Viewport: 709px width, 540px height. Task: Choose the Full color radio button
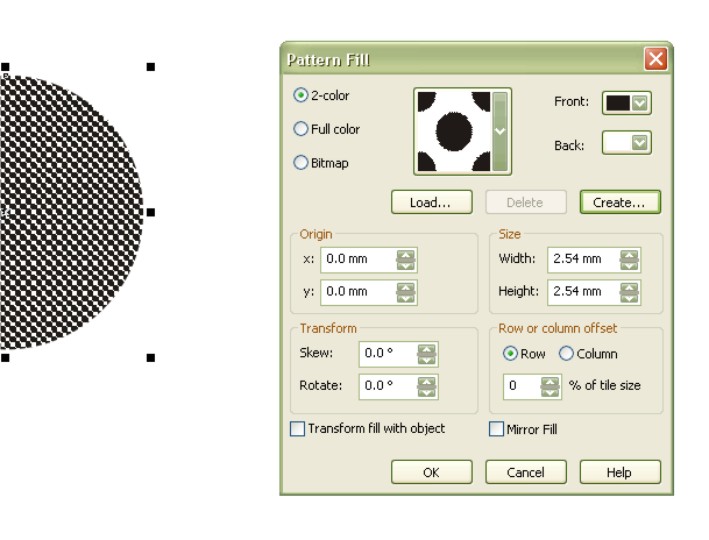300,129
